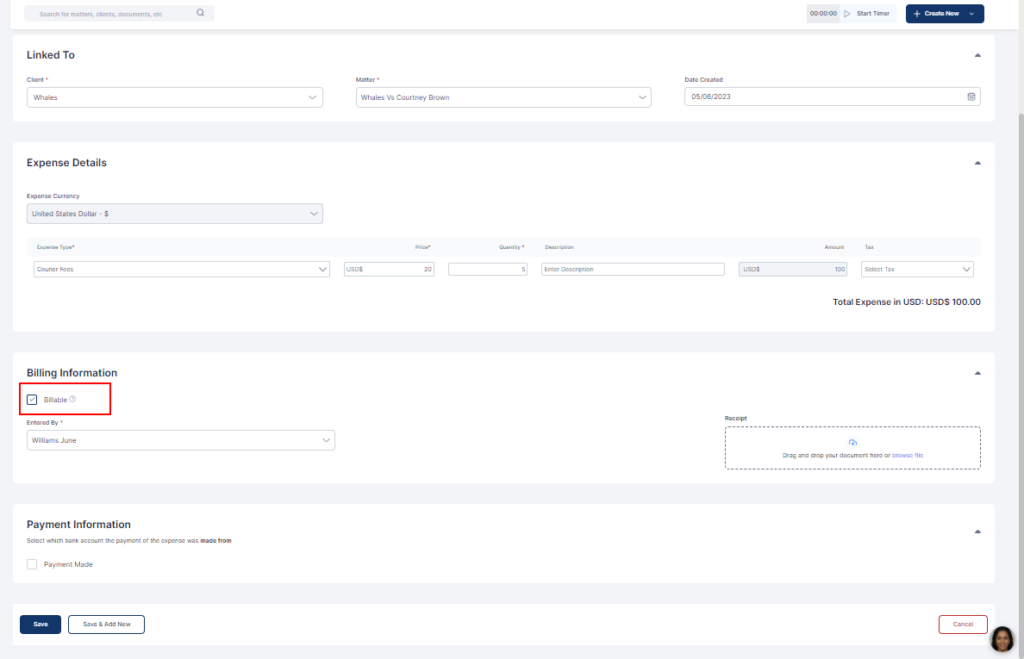Click the Save & Add New button

coord(106,624)
